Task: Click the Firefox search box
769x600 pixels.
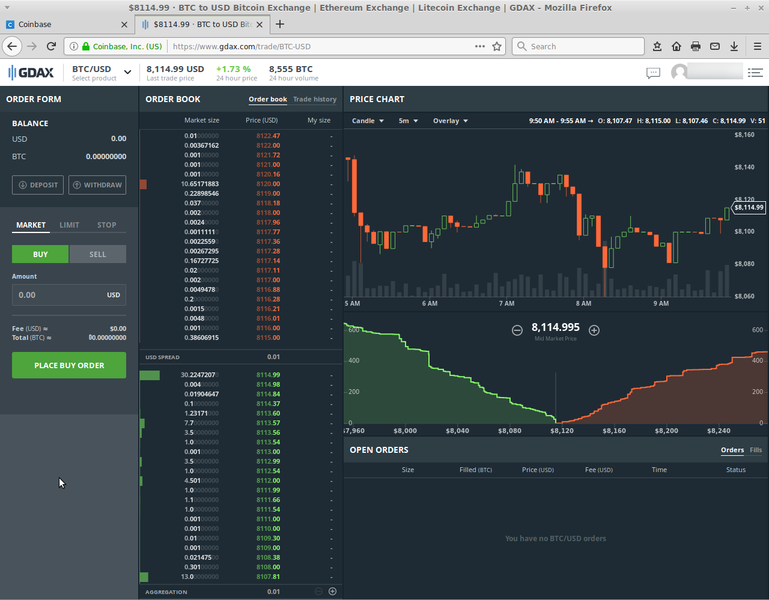Action: click(x=578, y=46)
